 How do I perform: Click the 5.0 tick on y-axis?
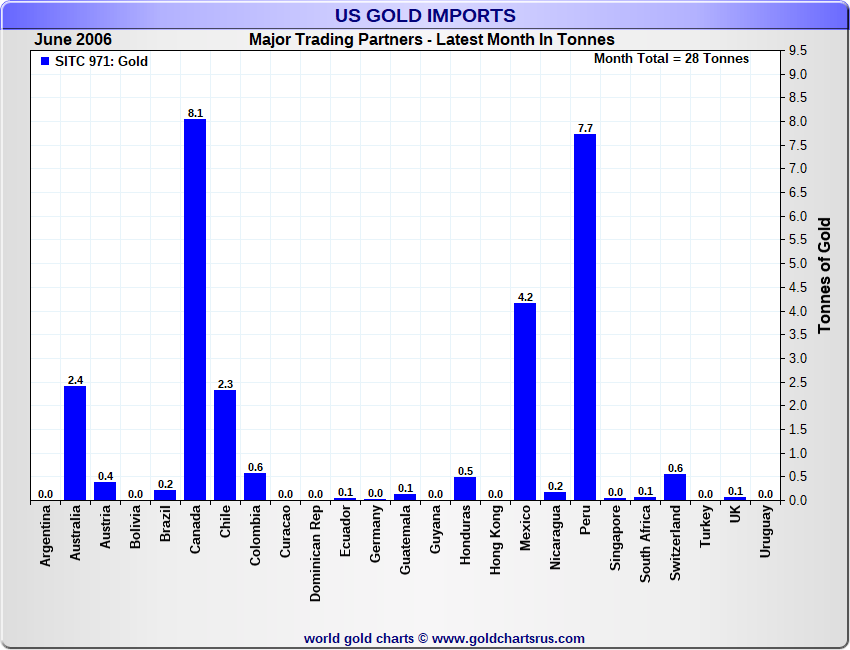pyautogui.click(x=798, y=264)
